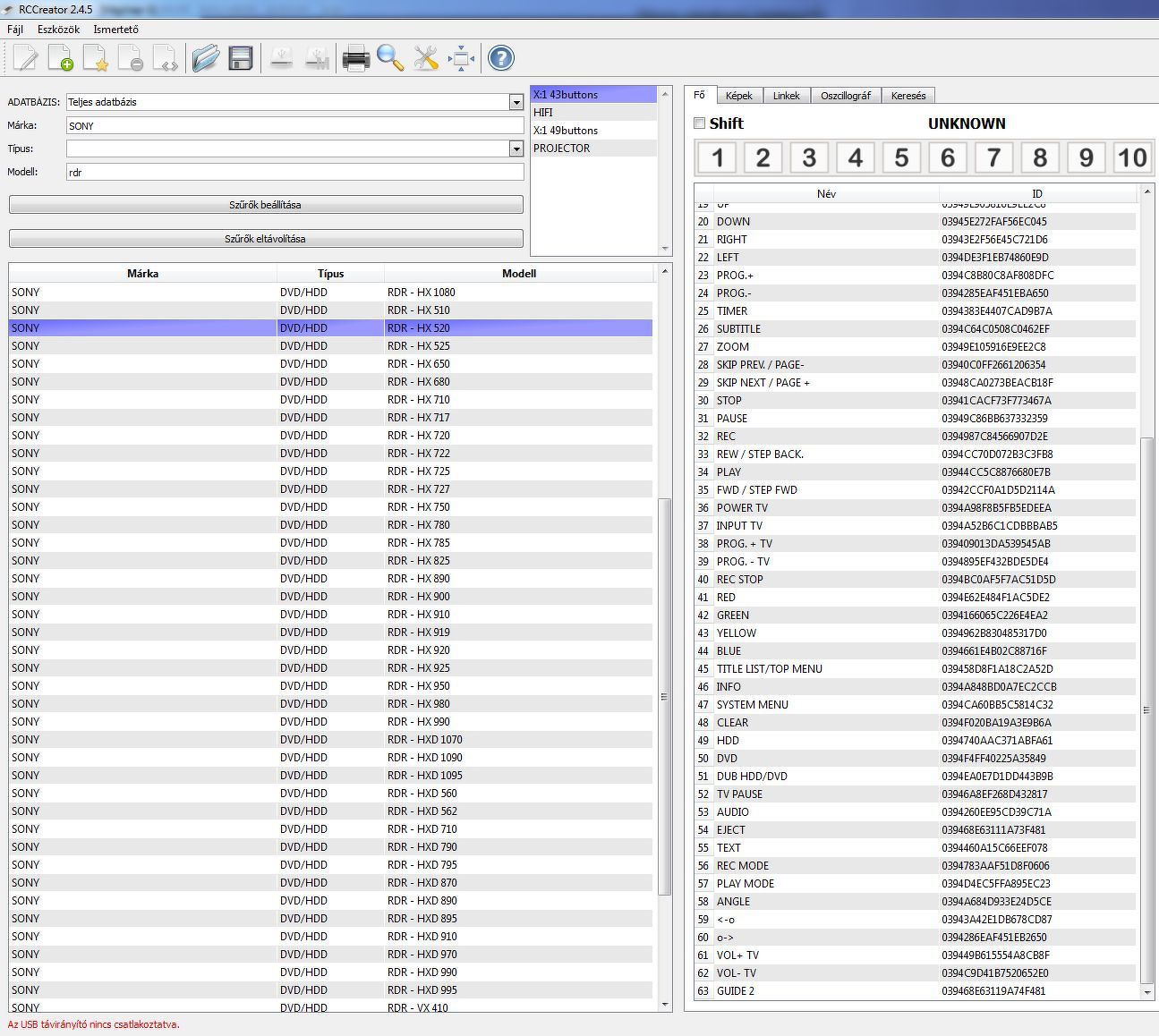Expand the ADATBÁZIS dropdown
The width and height of the screenshot is (1159, 1036).
pos(516,102)
